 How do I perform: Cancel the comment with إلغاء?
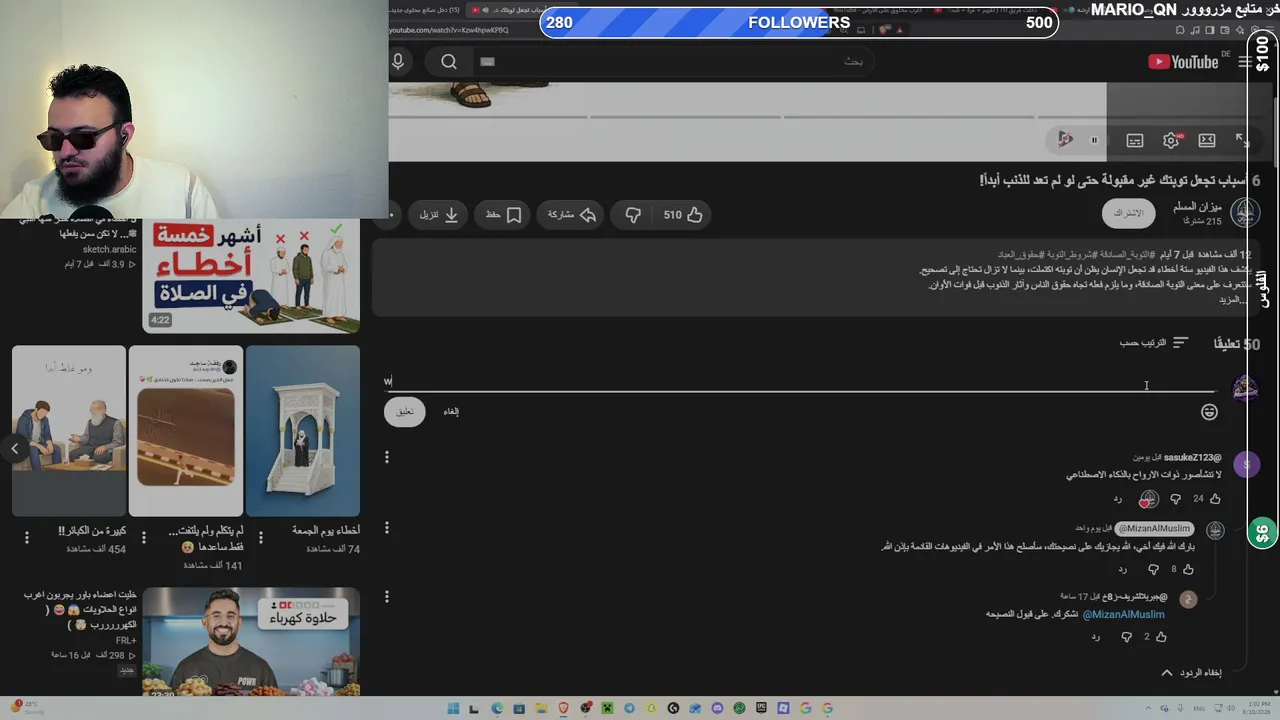point(451,411)
